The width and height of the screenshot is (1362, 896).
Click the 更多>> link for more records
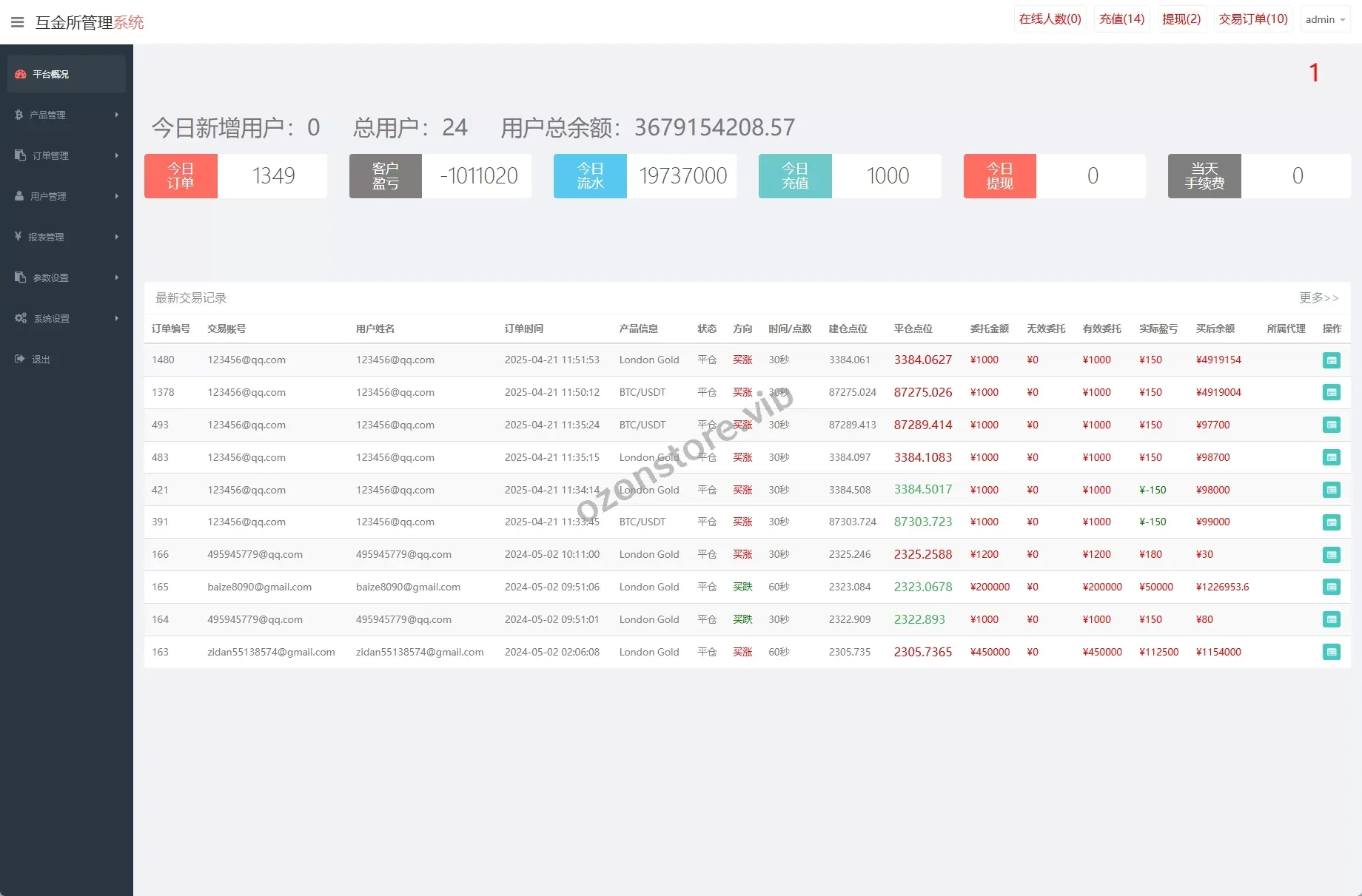(1318, 297)
